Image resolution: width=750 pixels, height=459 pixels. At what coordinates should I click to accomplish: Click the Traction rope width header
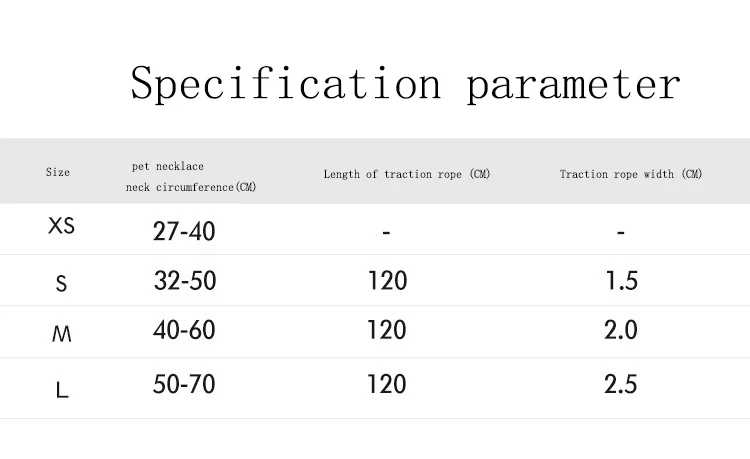(x=631, y=174)
